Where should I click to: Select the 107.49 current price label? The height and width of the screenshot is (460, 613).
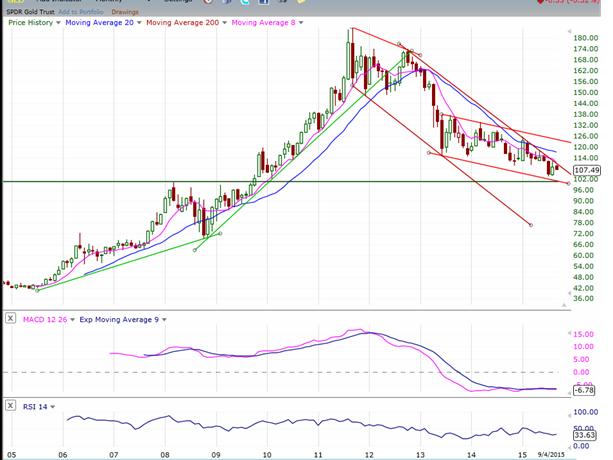pyautogui.click(x=587, y=169)
